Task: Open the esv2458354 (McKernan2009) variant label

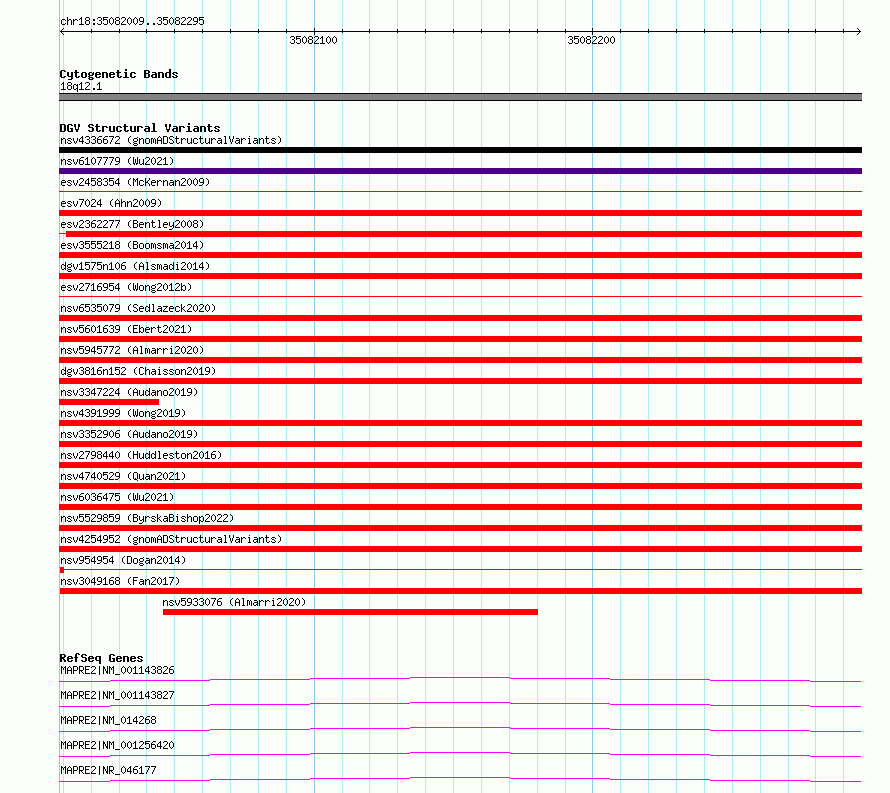Action: point(135,182)
